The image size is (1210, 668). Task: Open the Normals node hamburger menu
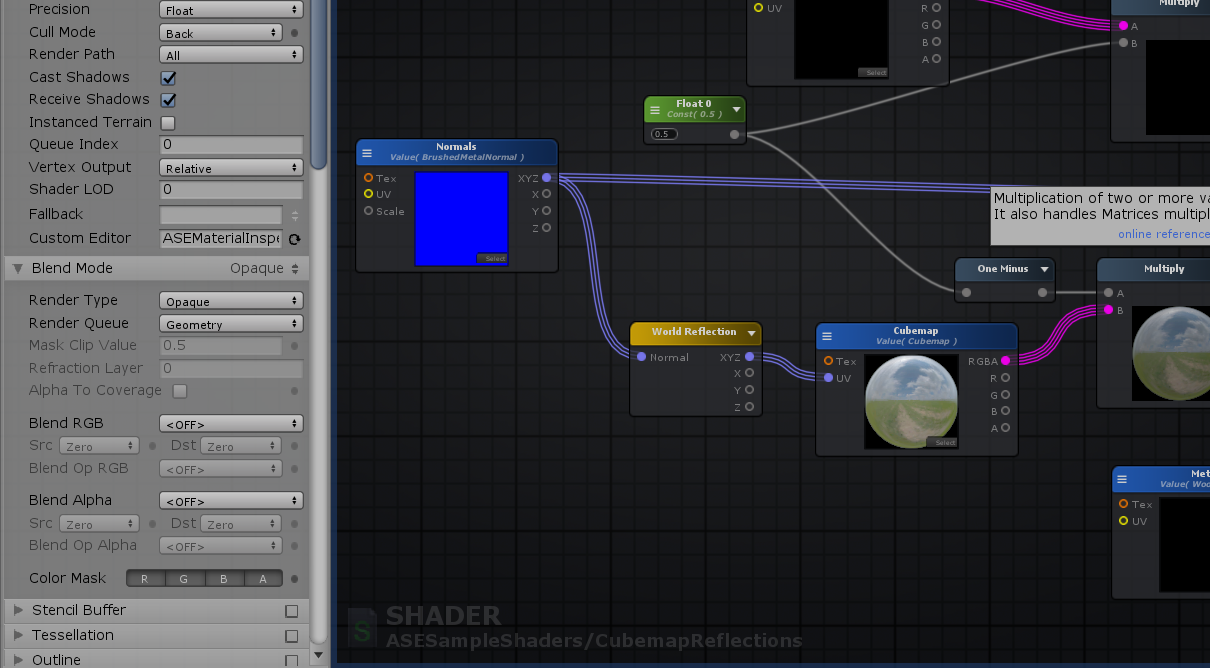[369, 152]
